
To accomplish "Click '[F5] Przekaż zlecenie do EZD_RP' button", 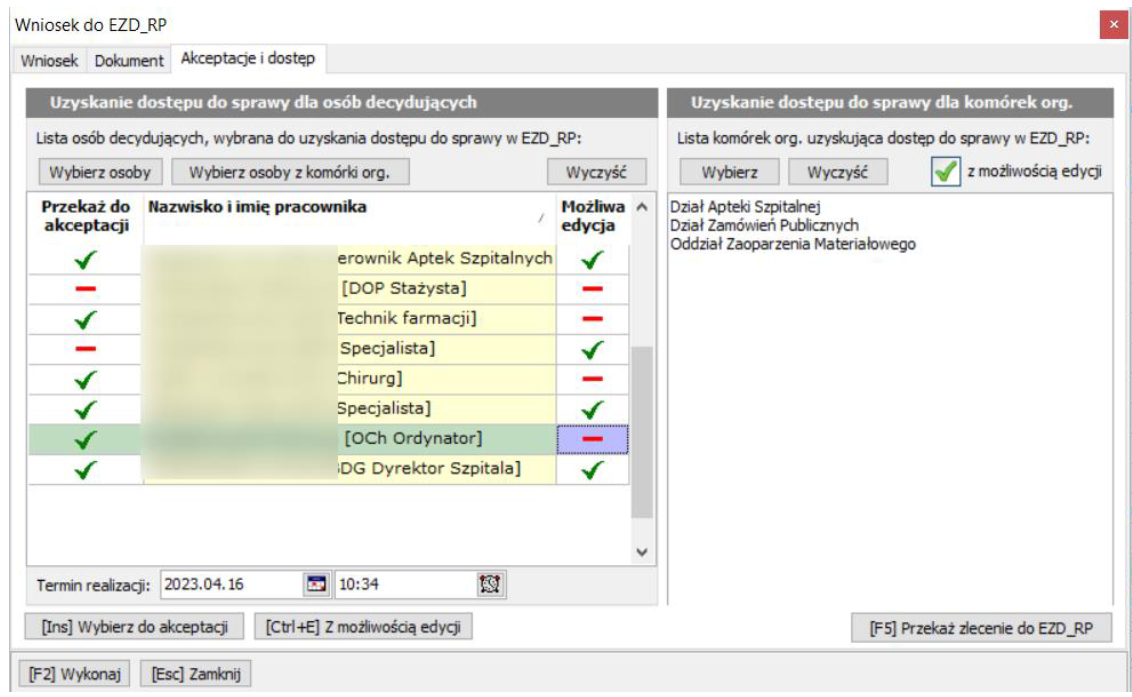I will [x=980, y=628].
